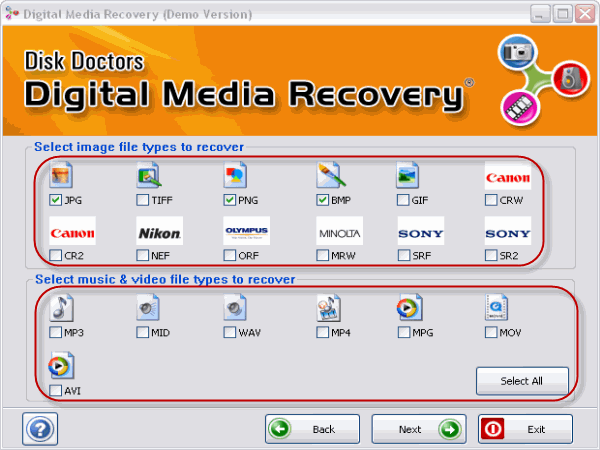Image resolution: width=600 pixels, height=450 pixels.
Task: Click the Olympus logo above ORF
Action: (246, 231)
